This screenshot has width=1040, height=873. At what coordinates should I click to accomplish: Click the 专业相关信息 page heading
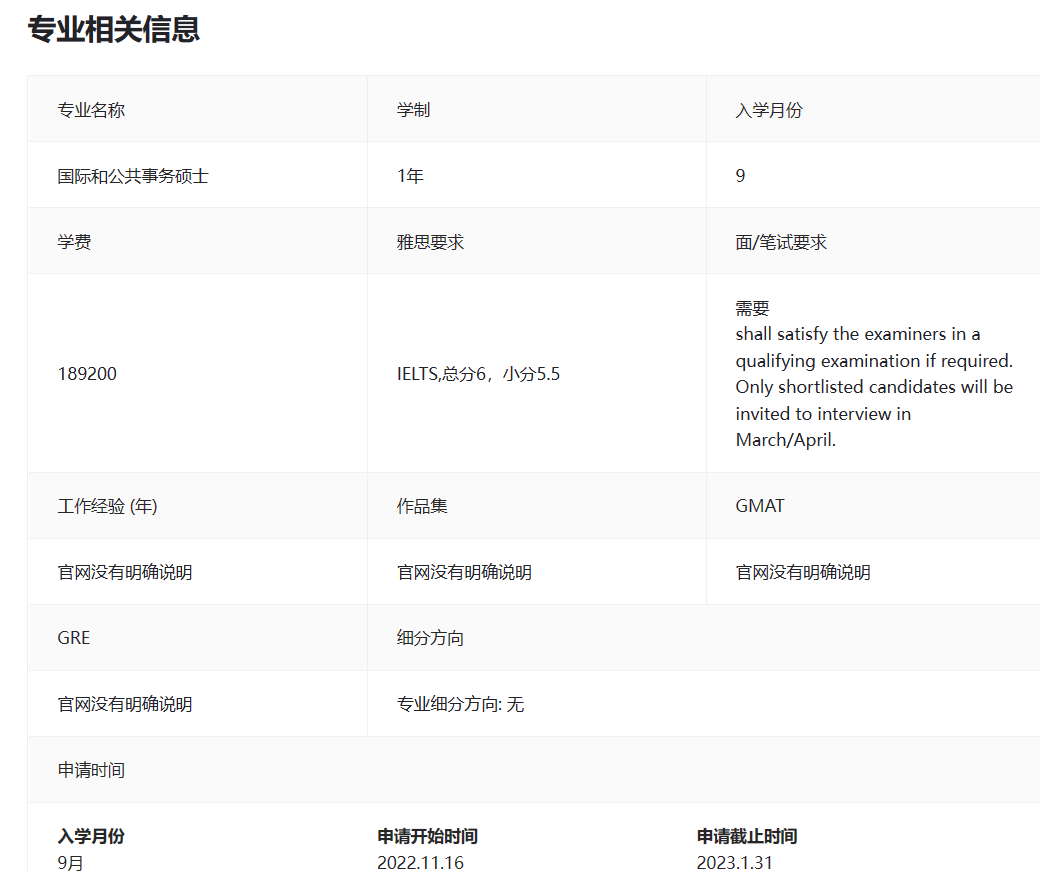113,30
